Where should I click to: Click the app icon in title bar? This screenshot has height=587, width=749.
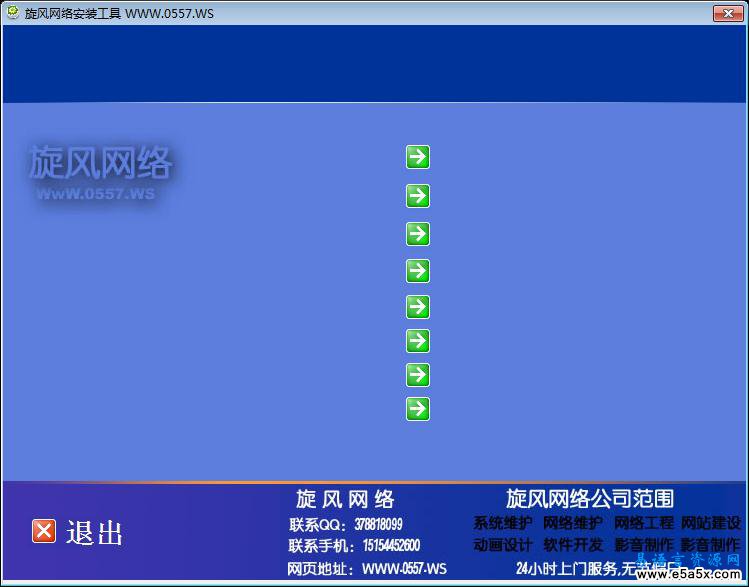[13, 13]
